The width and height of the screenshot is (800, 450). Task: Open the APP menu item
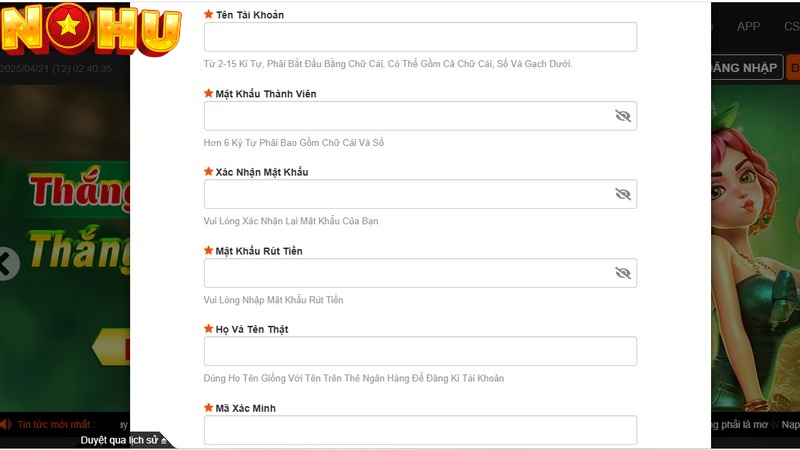click(748, 27)
